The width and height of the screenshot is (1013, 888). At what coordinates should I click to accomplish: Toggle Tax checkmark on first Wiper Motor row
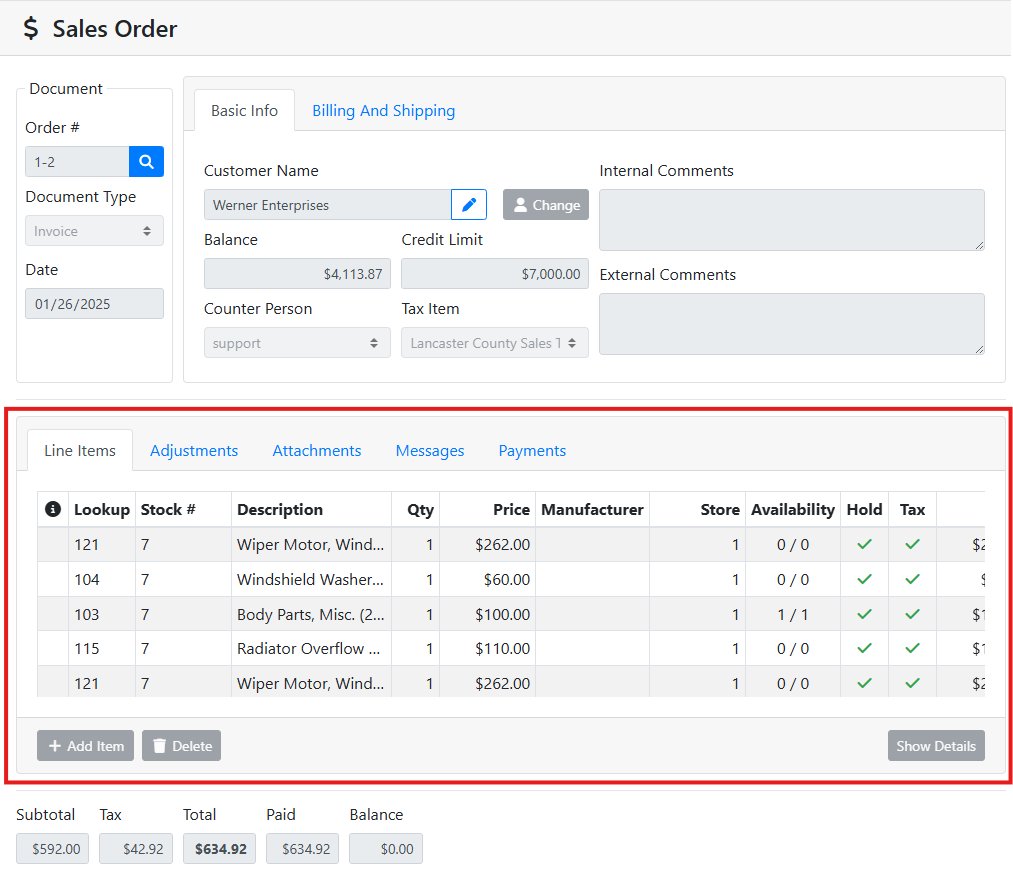912,545
